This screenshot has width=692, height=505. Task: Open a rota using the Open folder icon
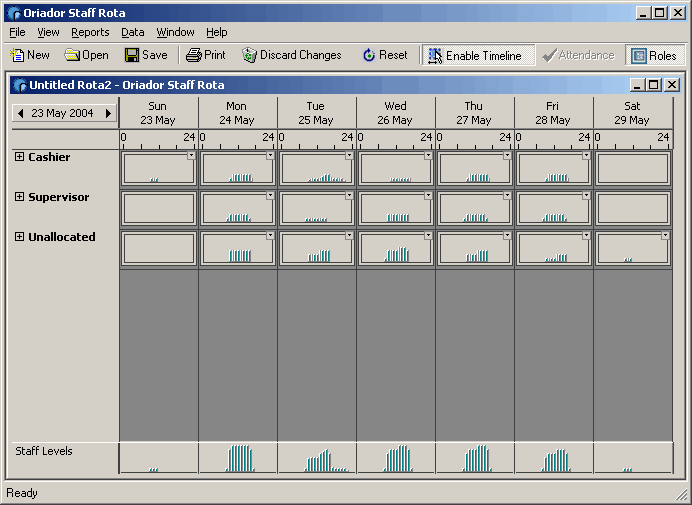[x=72, y=55]
